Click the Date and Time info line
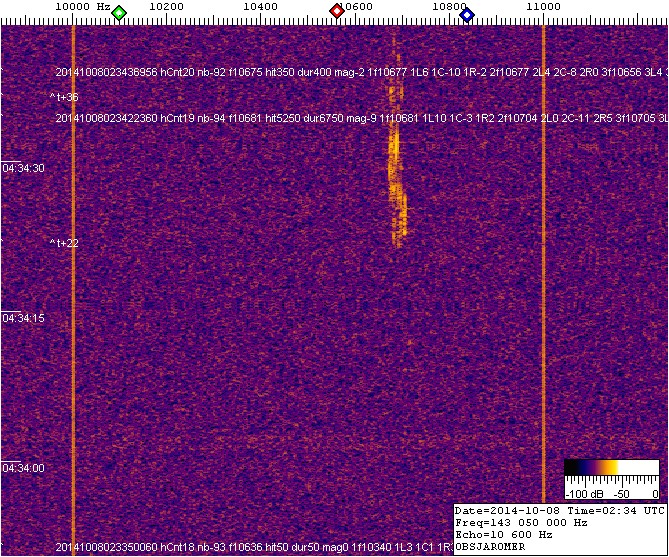This screenshot has height=557, width=669. [559, 510]
